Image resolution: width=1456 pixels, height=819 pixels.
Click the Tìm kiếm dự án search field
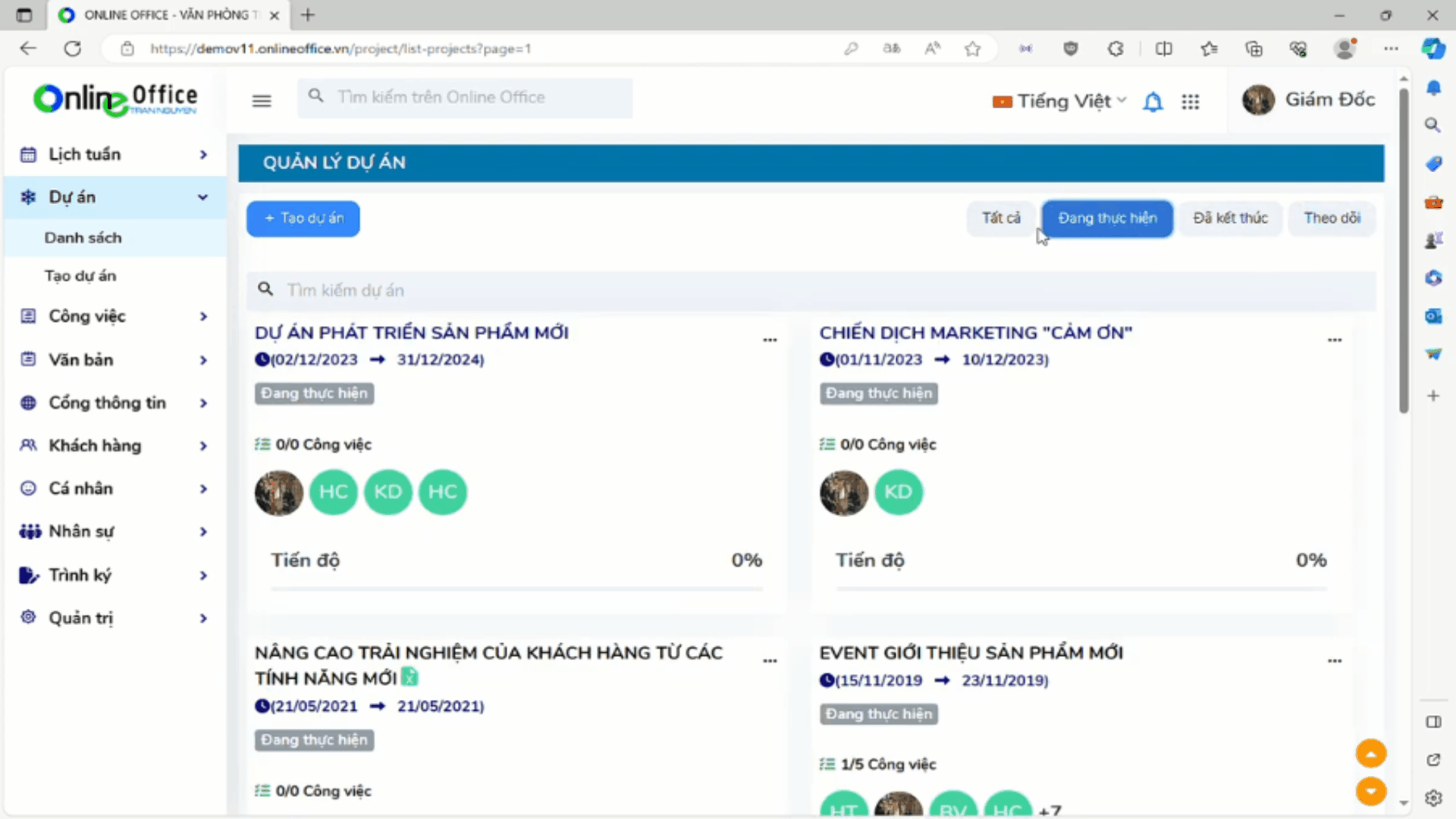[811, 290]
